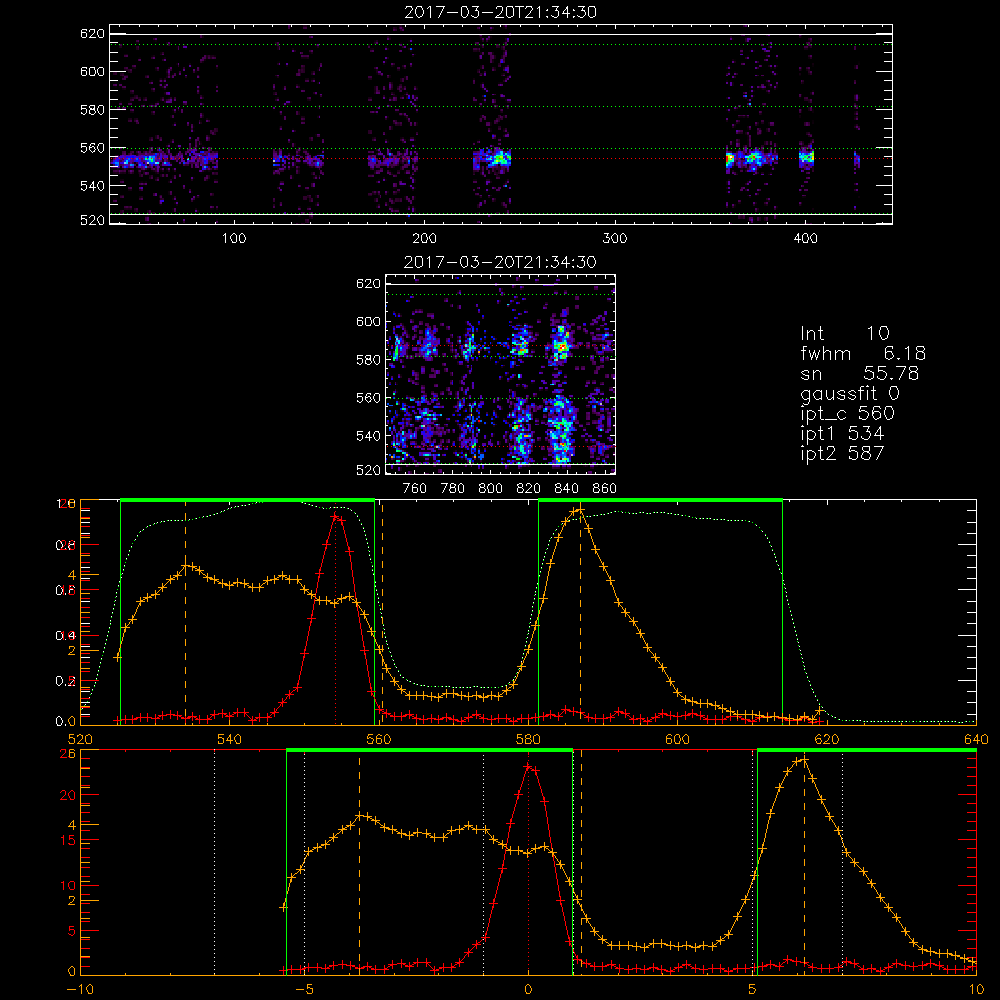Select the 'ipt2 587' readout line
Viewport: 1000px width, 1000px height.
(x=842, y=453)
